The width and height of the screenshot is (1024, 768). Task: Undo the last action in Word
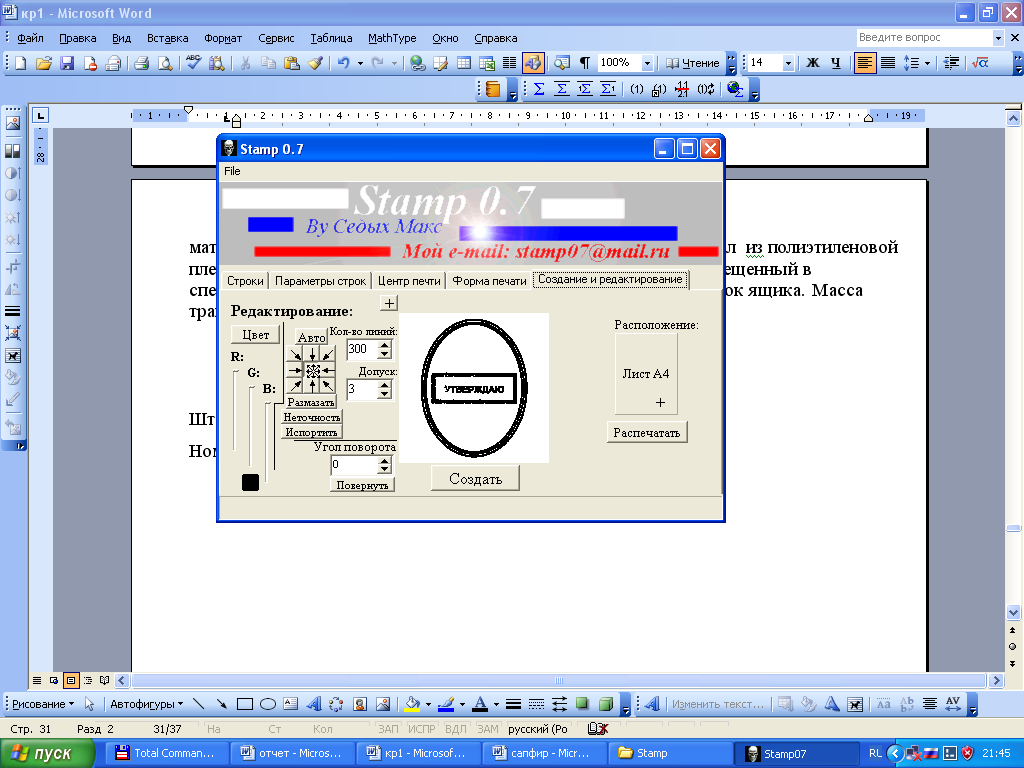pyautogui.click(x=344, y=63)
